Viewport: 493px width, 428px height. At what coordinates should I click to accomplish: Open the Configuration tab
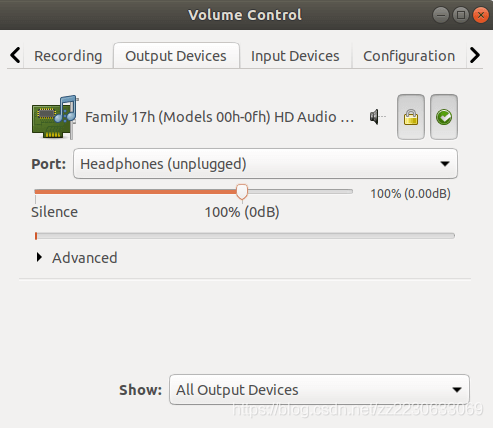coord(409,56)
